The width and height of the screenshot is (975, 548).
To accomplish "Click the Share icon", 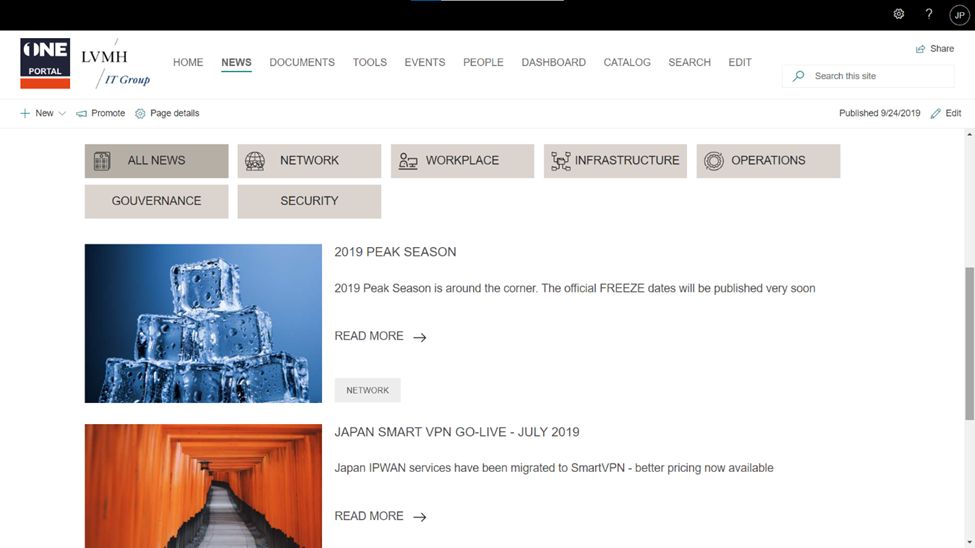I will tap(920, 49).
